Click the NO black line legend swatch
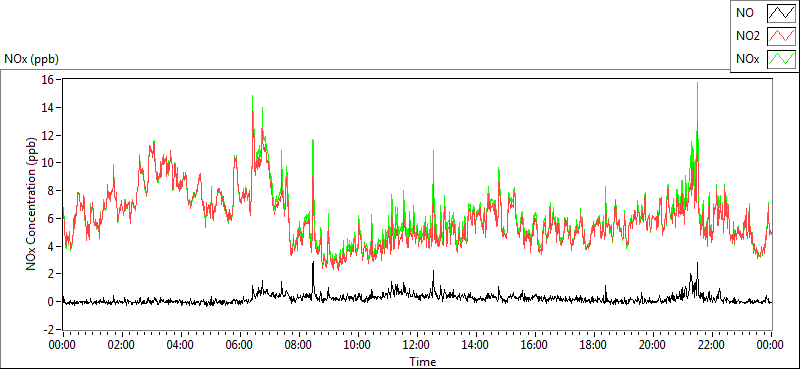800x369 pixels. click(781, 13)
